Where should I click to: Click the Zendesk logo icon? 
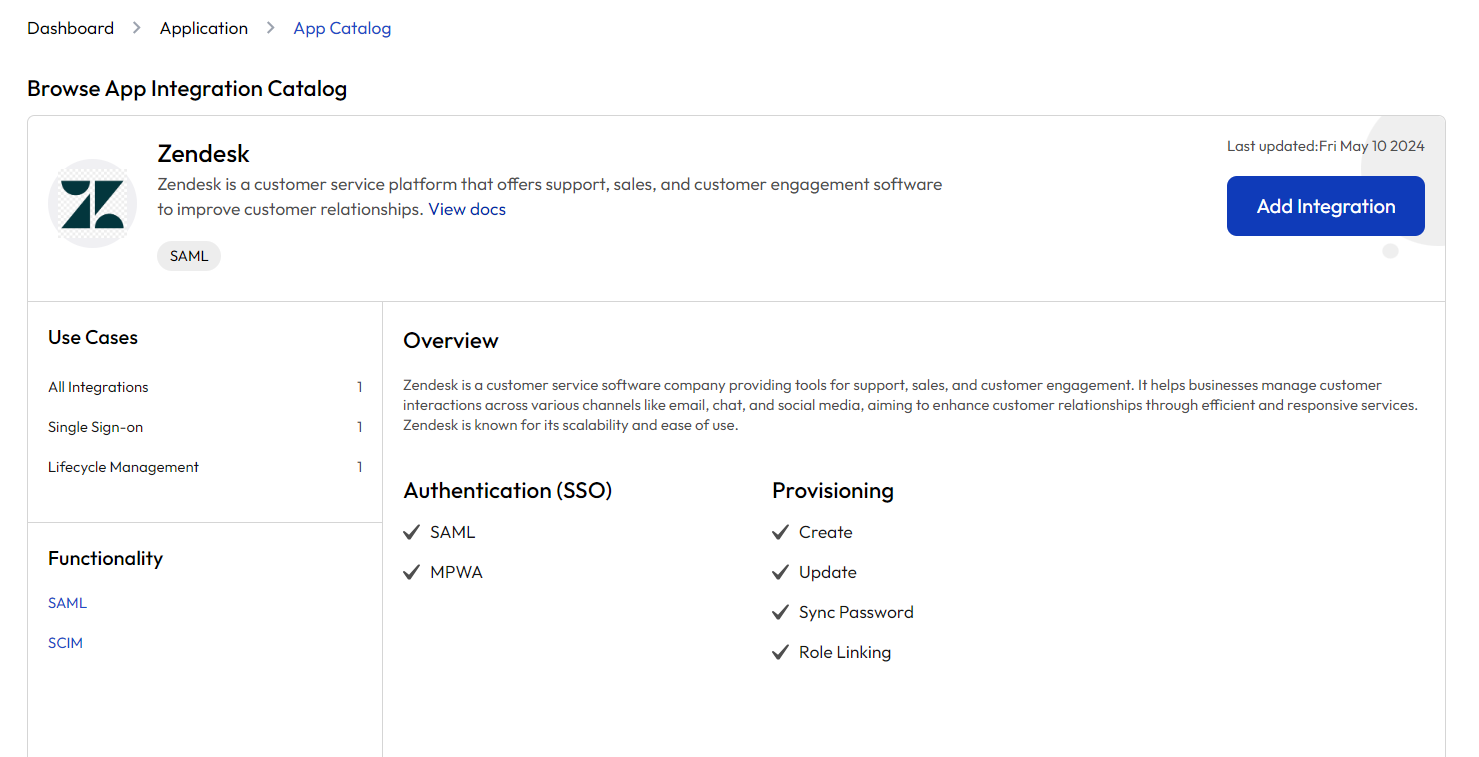[x=92, y=203]
